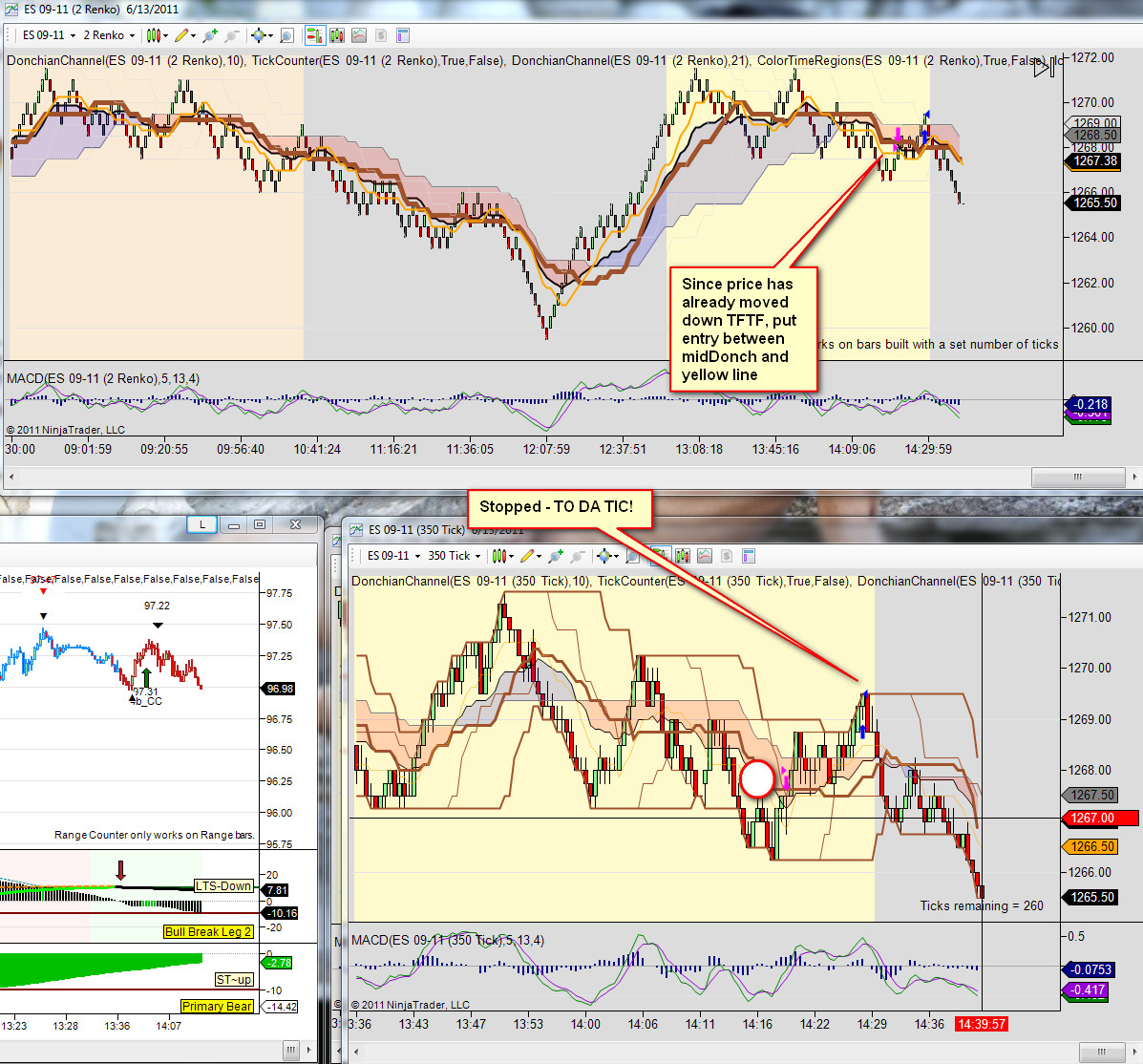Open drawing tools pencil dropdown in Renko chart
The width and height of the screenshot is (1143, 1064).
pos(184,35)
